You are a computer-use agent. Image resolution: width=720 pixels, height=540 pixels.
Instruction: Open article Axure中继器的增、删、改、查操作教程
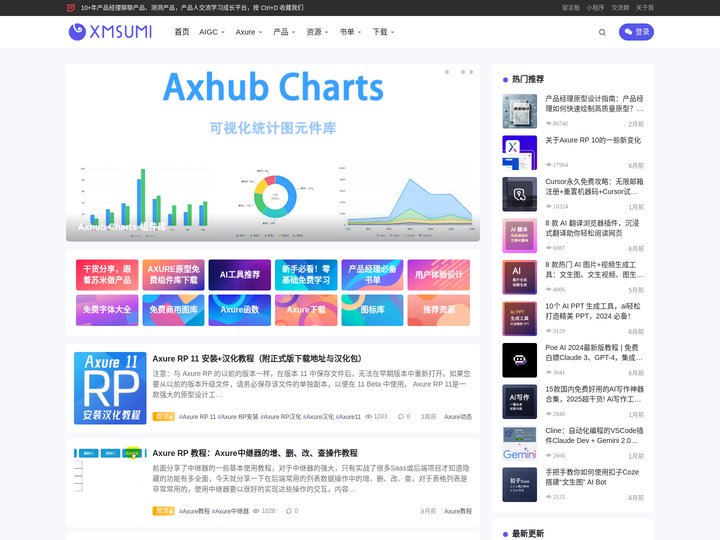pos(255,453)
